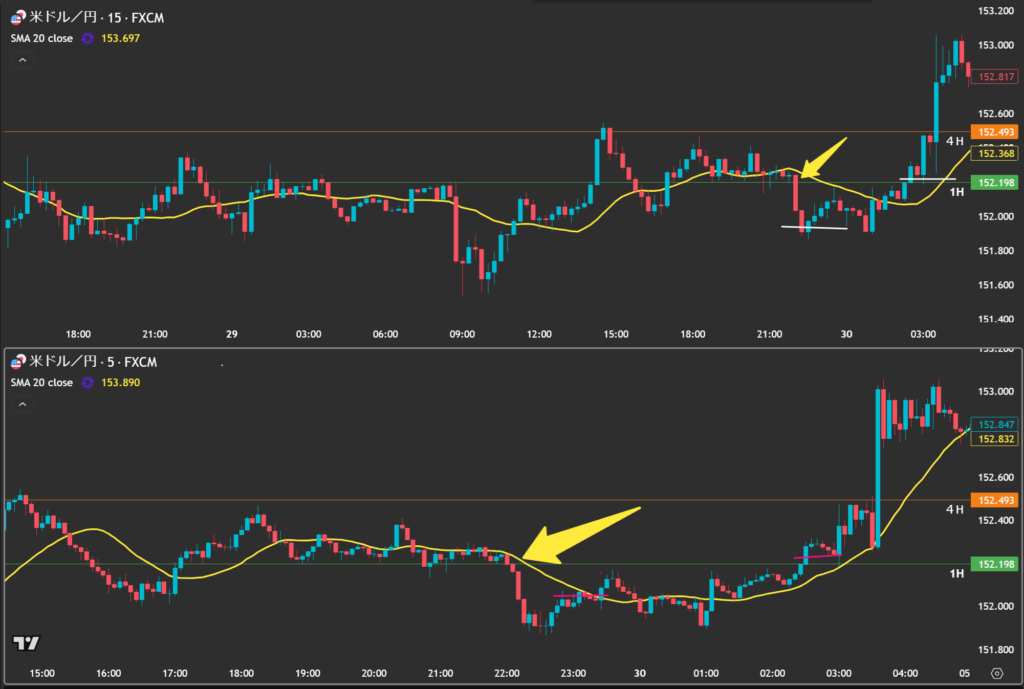Viewport: 1024px width, 689px height.
Task: Click the currency flag icon on 5-minute chart
Action: tap(17, 362)
